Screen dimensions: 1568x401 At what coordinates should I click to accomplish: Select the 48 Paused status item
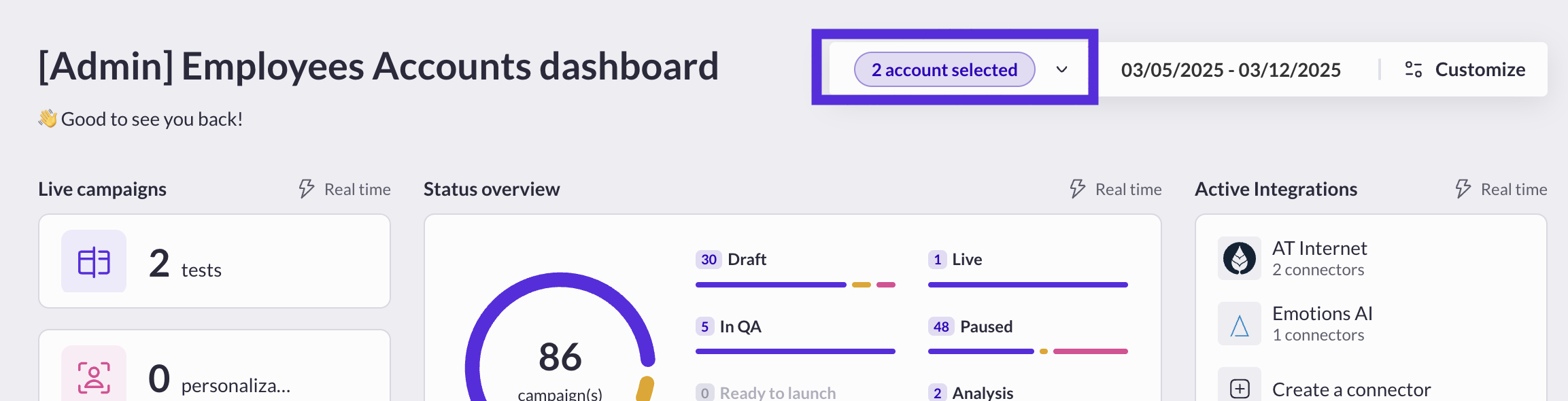(x=970, y=327)
